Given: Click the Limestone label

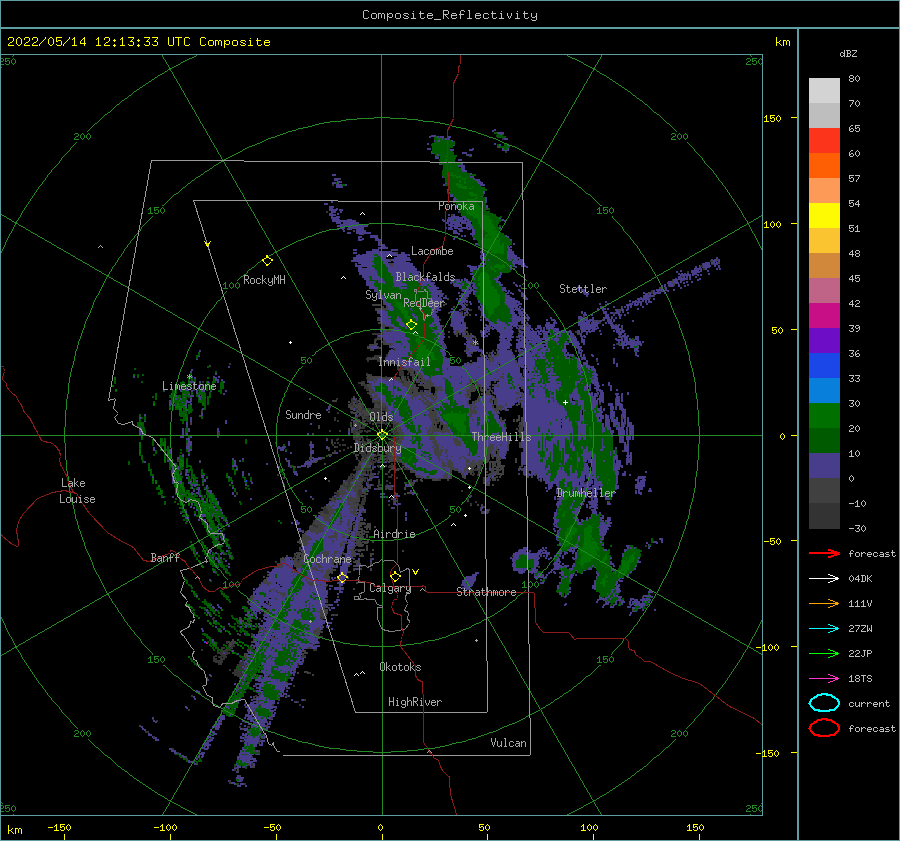Looking at the screenshot, I should (x=189, y=386).
